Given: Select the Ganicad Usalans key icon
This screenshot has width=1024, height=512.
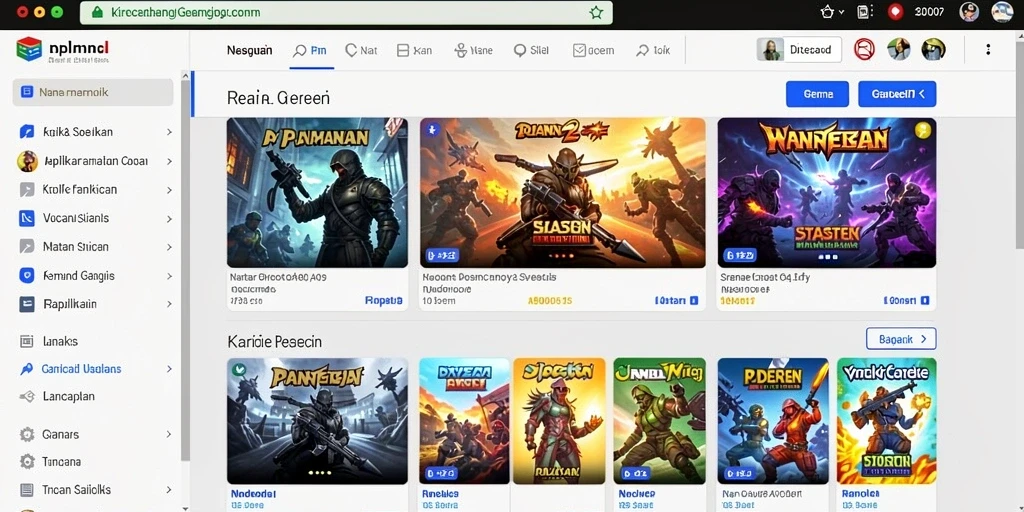Looking at the screenshot, I should coord(27,369).
